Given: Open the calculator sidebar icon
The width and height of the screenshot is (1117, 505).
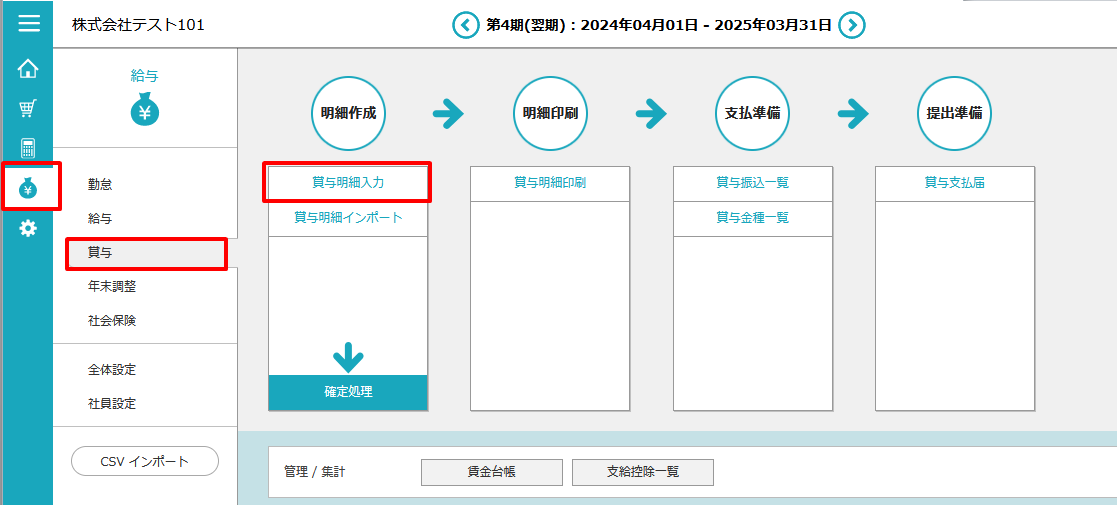Looking at the screenshot, I should (x=28, y=148).
